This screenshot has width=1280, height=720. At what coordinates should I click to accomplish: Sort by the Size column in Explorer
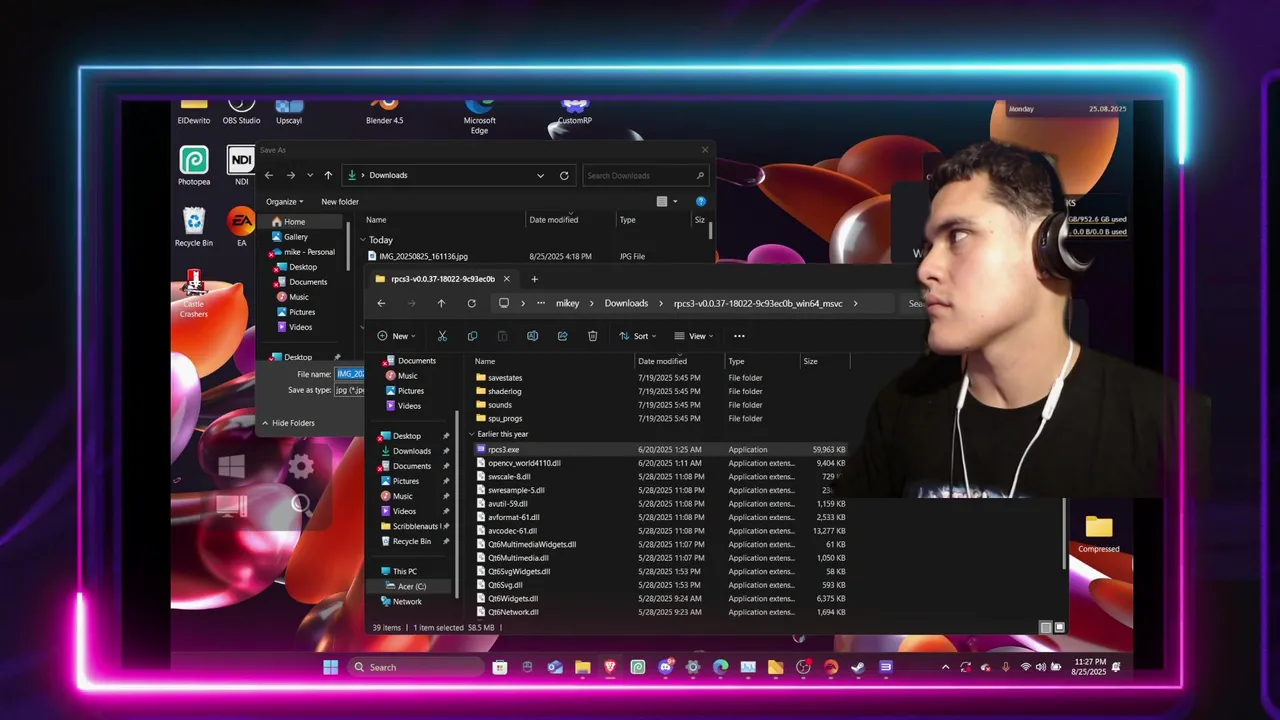pos(810,361)
